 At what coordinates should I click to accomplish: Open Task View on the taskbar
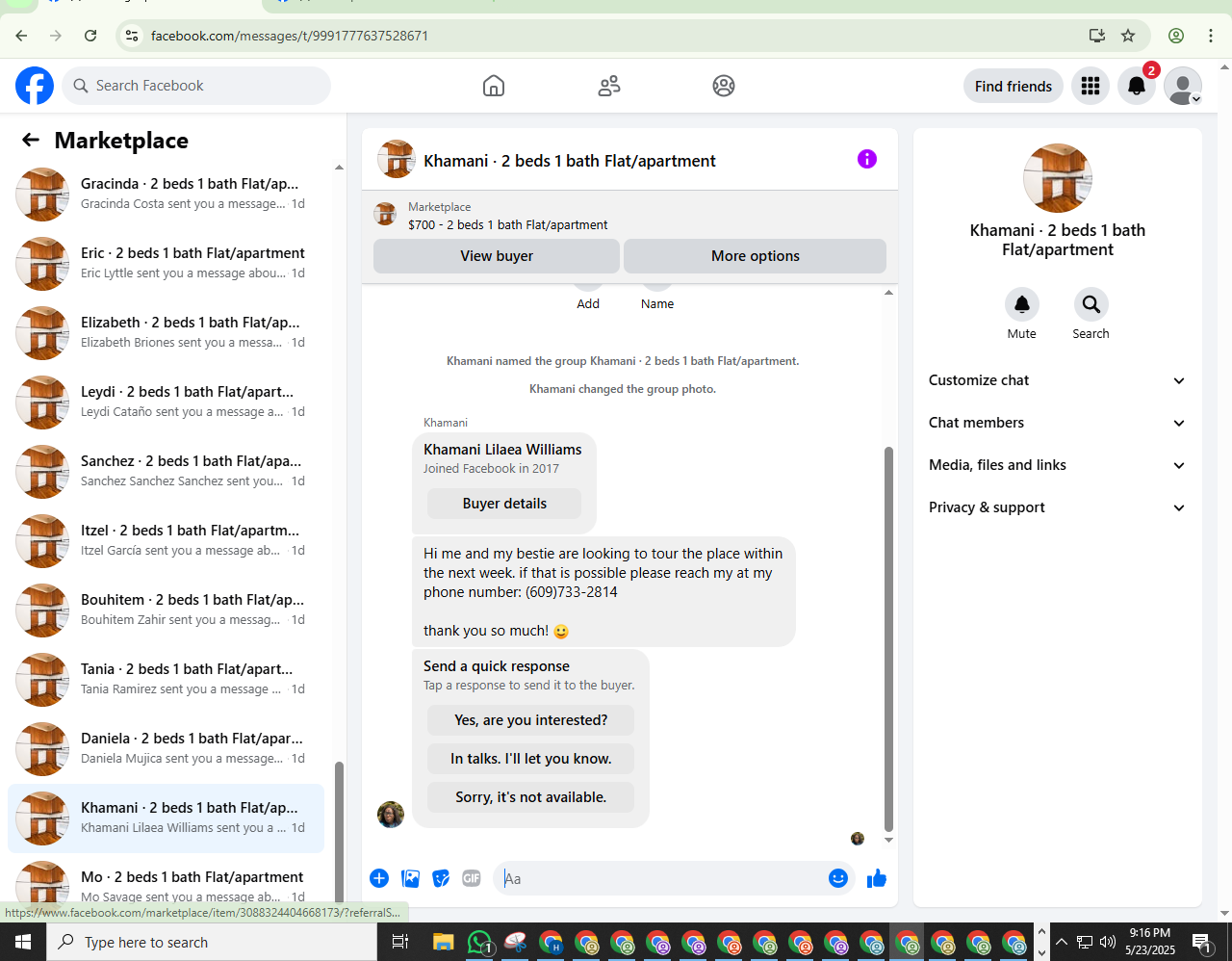pyautogui.click(x=400, y=942)
